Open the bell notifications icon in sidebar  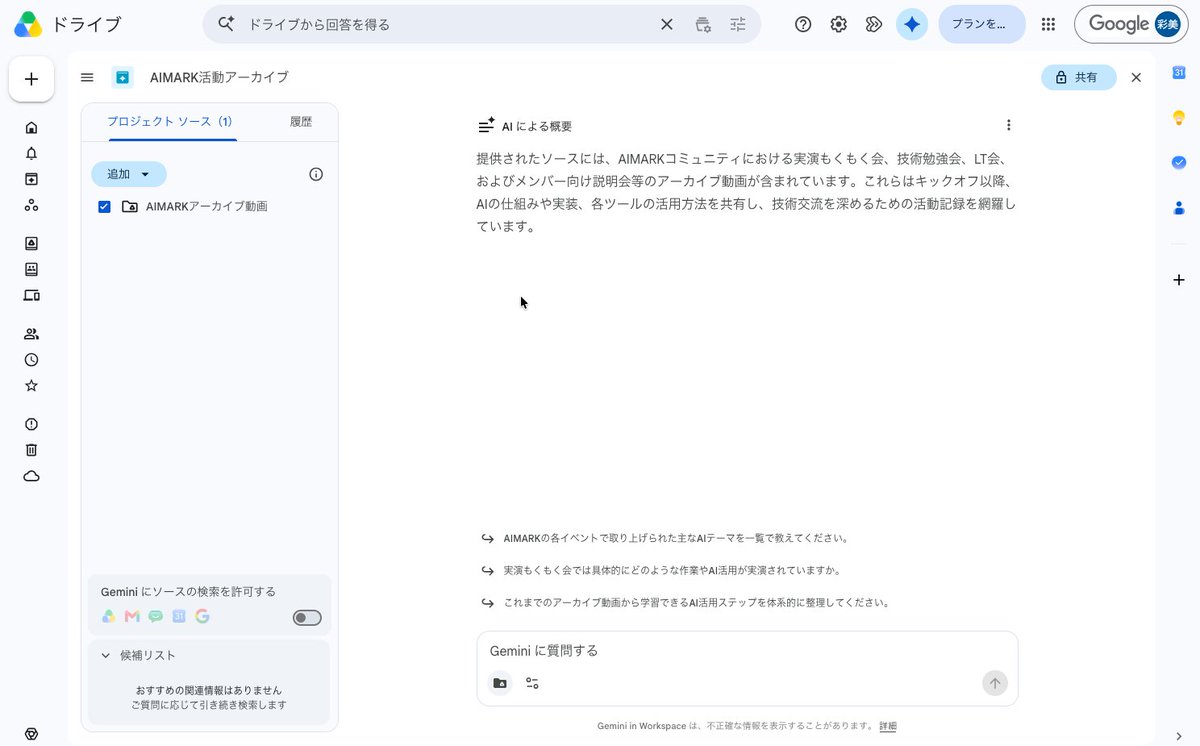pyautogui.click(x=31, y=153)
